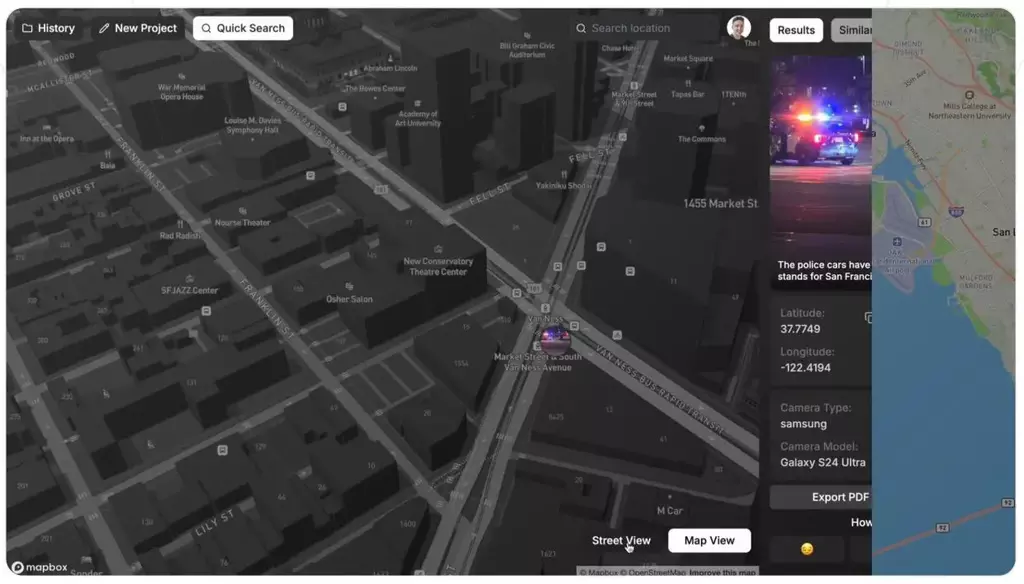Image resolution: width=1024 pixels, height=584 pixels.
Task: Show the Results panel
Action: [x=795, y=30]
